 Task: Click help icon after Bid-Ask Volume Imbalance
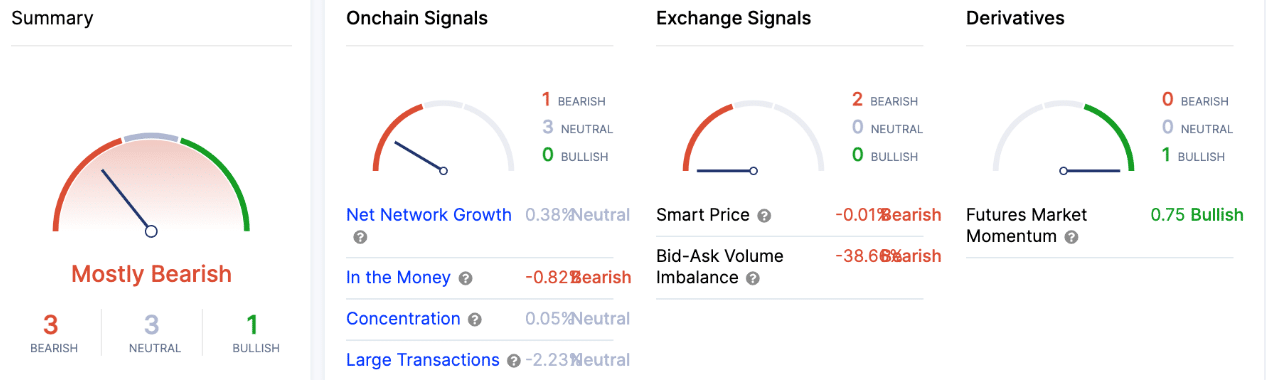point(752,279)
